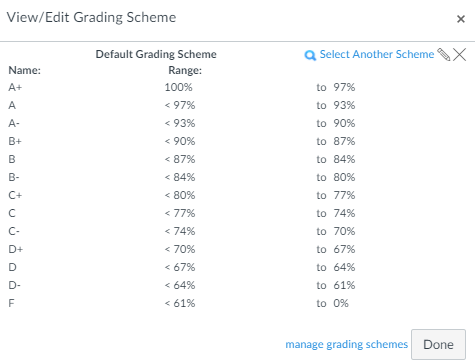Screen dimensions: 475x364
Task: Click the 100% range value
Action: [x=178, y=87]
